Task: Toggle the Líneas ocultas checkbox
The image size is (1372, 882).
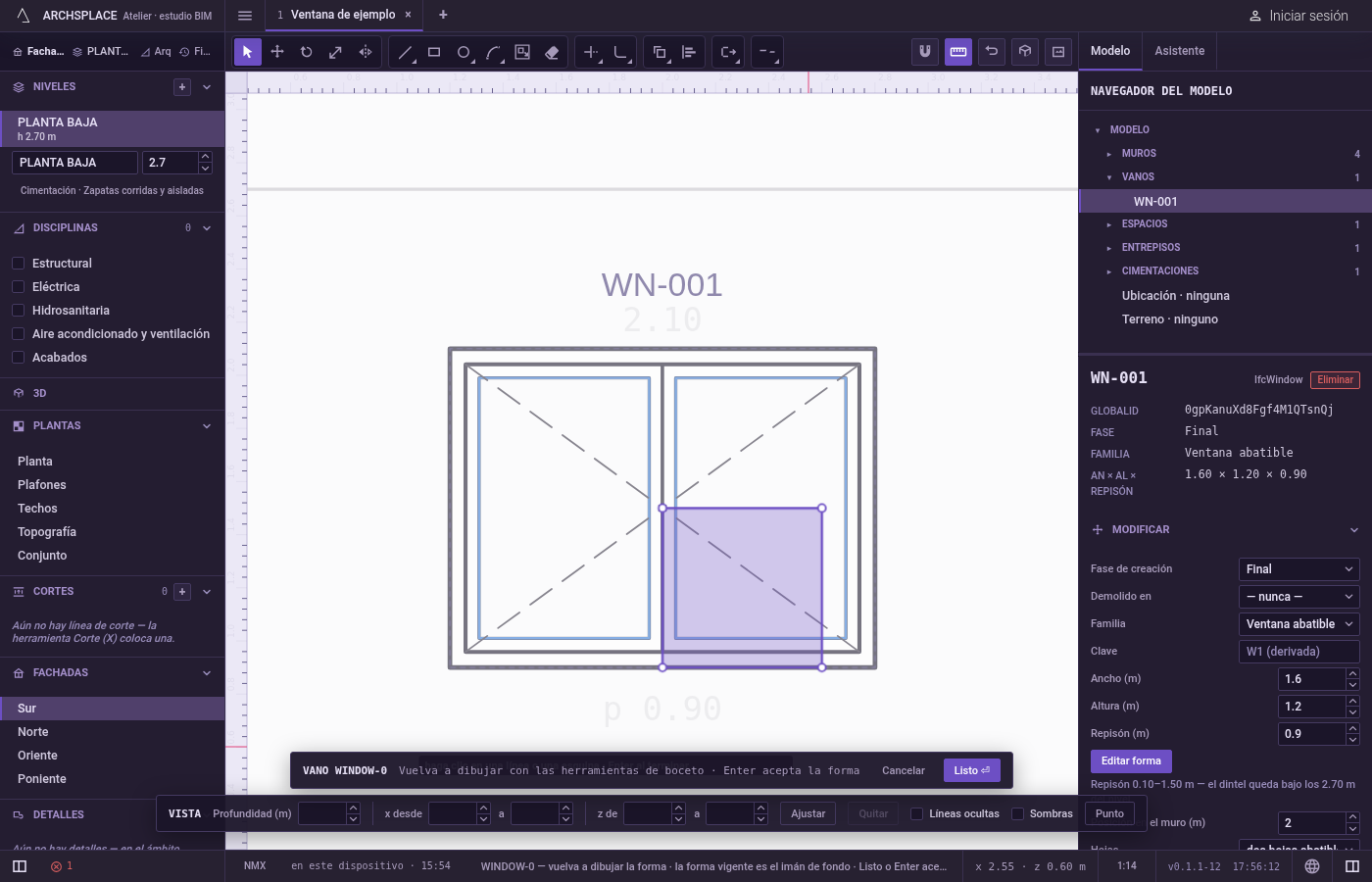Action: tap(916, 814)
